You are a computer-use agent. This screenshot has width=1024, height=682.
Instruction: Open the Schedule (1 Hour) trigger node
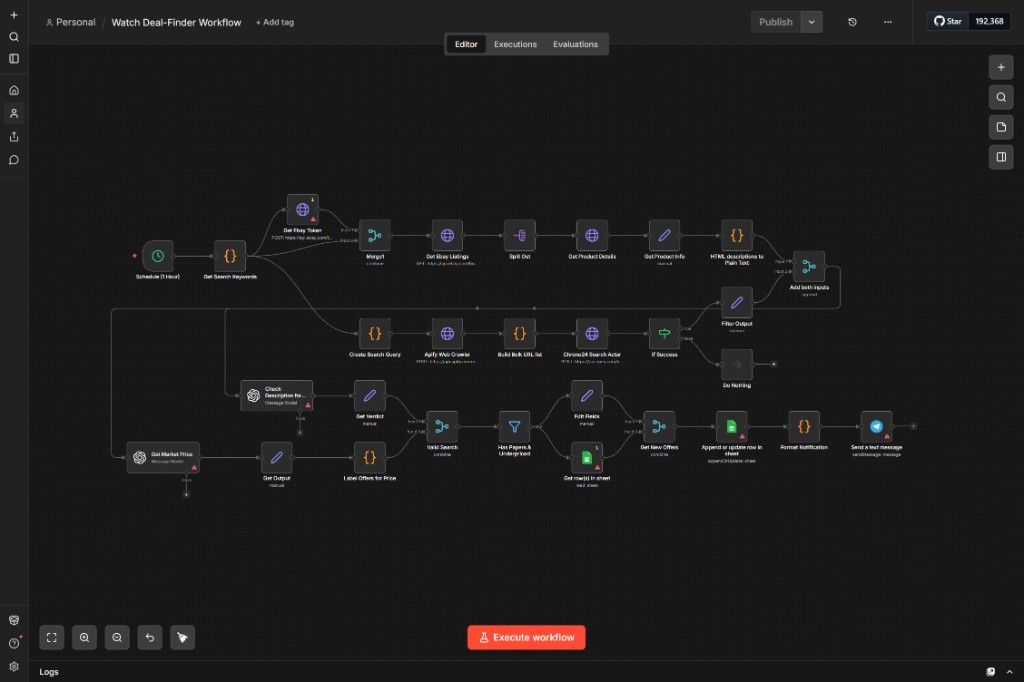(157, 256)
